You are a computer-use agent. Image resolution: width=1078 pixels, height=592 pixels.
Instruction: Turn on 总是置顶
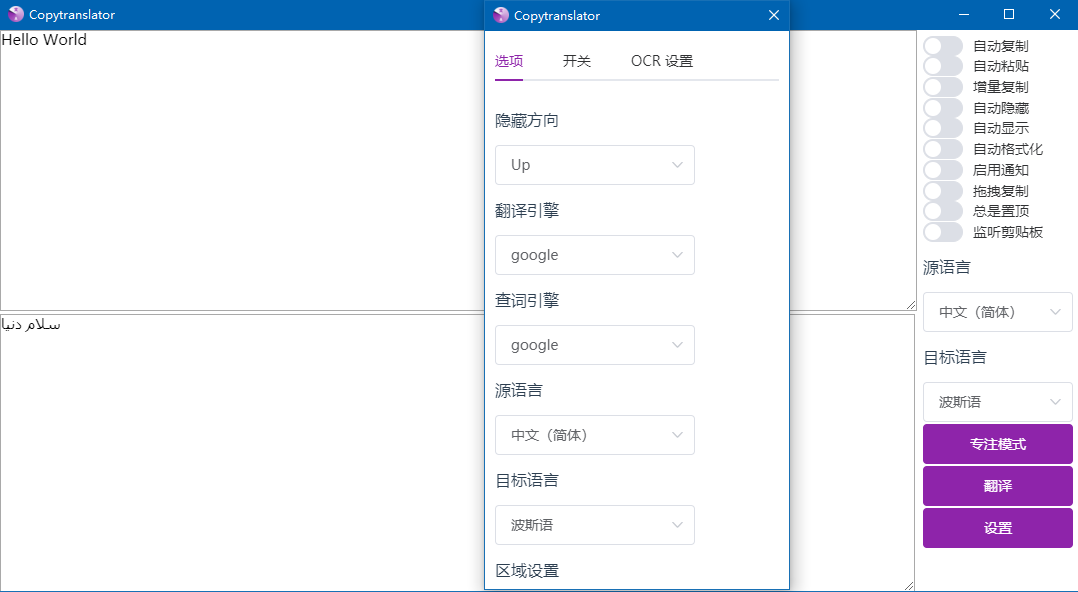click(x=941, y=211)
